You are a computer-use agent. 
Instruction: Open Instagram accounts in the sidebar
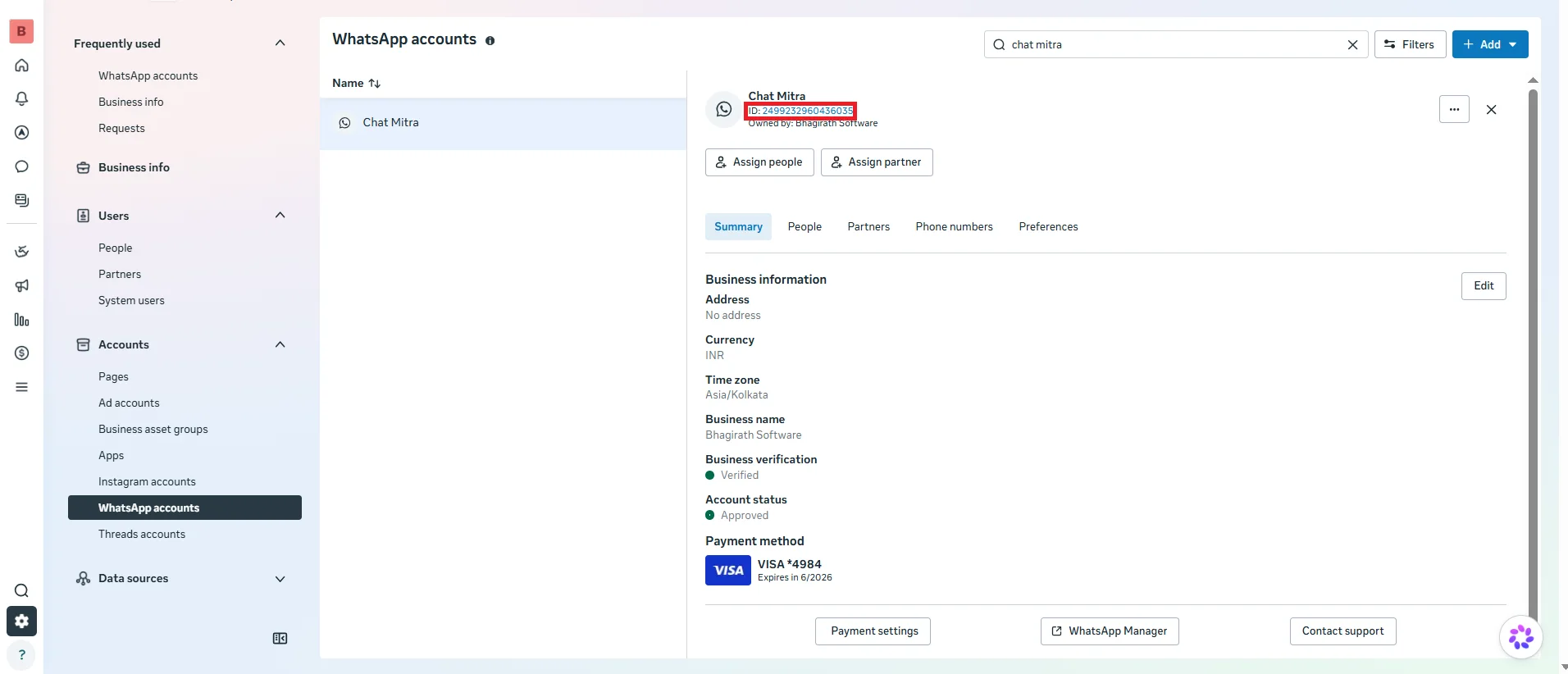[147, 482]
